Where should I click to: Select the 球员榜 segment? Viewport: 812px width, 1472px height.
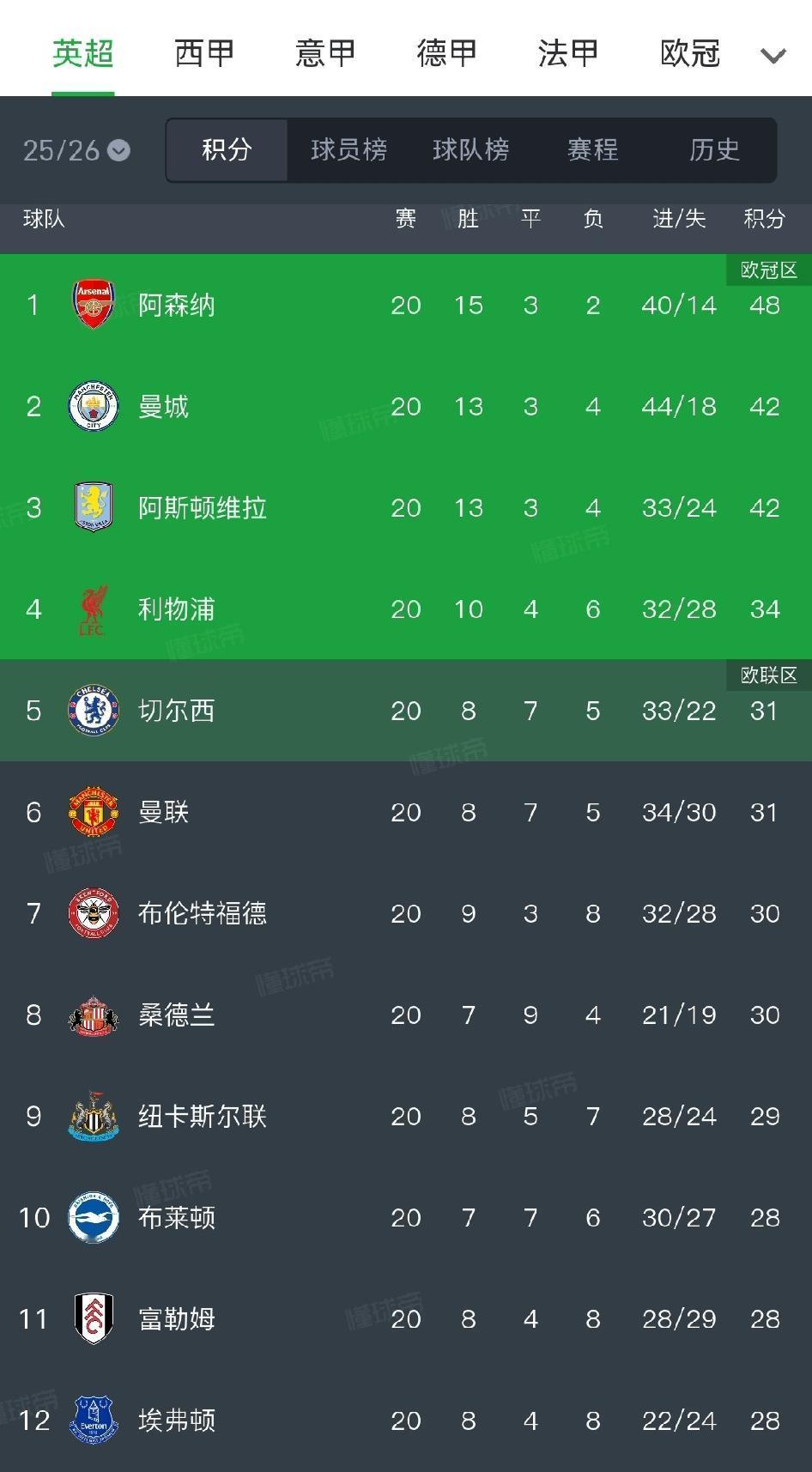[348, 150]
